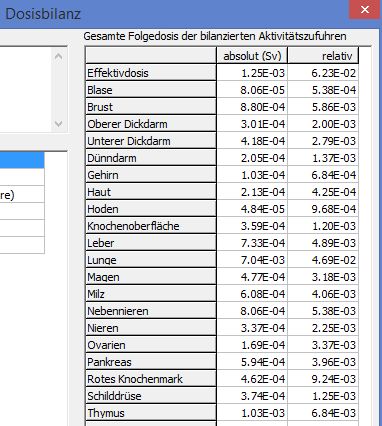
Task: Click relative value 4.06E-03 for Milz
Action: click(x=323, y=294)
